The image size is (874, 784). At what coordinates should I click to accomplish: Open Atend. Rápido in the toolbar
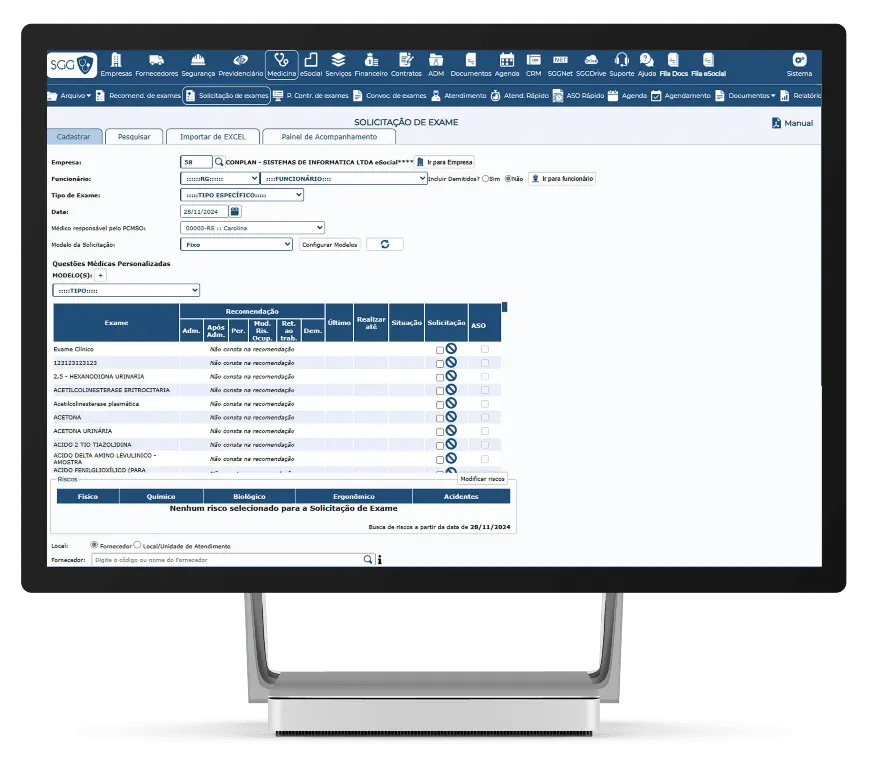[x=519, y=96]
